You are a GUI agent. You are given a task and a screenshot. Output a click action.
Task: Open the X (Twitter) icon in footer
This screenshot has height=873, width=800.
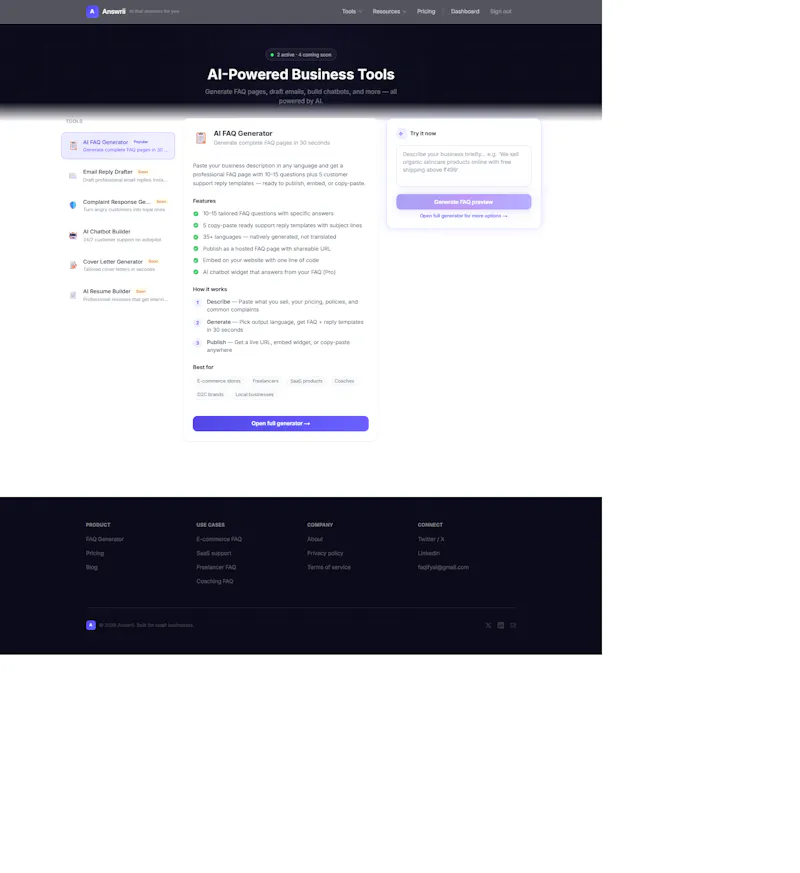(488, 625)
